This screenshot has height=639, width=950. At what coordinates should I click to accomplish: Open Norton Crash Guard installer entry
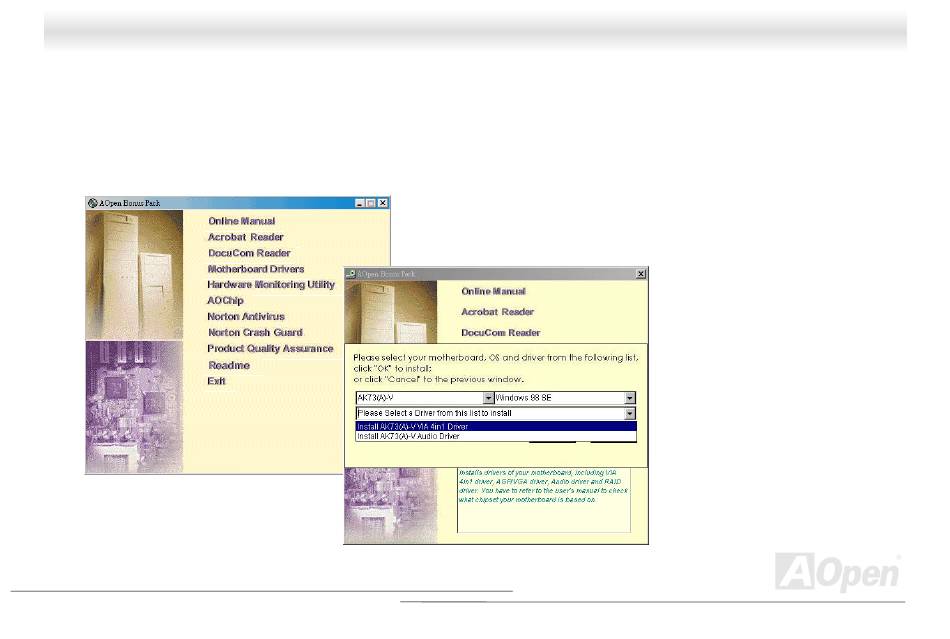pos(254,333)
